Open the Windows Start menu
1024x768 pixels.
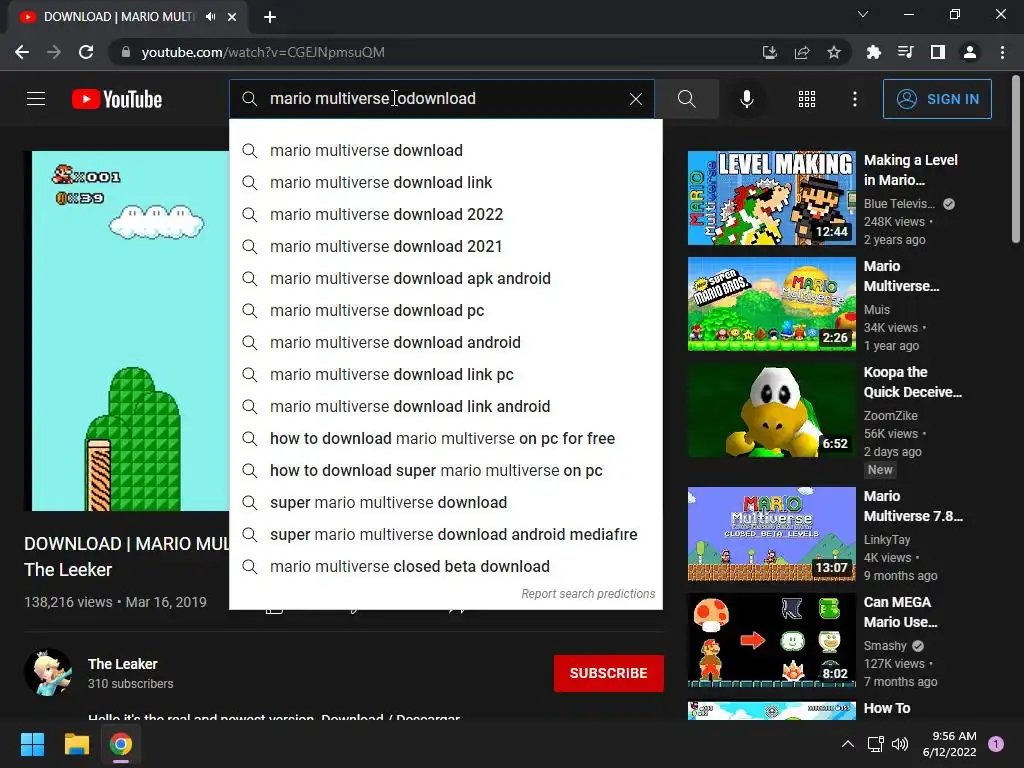coord(32,744)
